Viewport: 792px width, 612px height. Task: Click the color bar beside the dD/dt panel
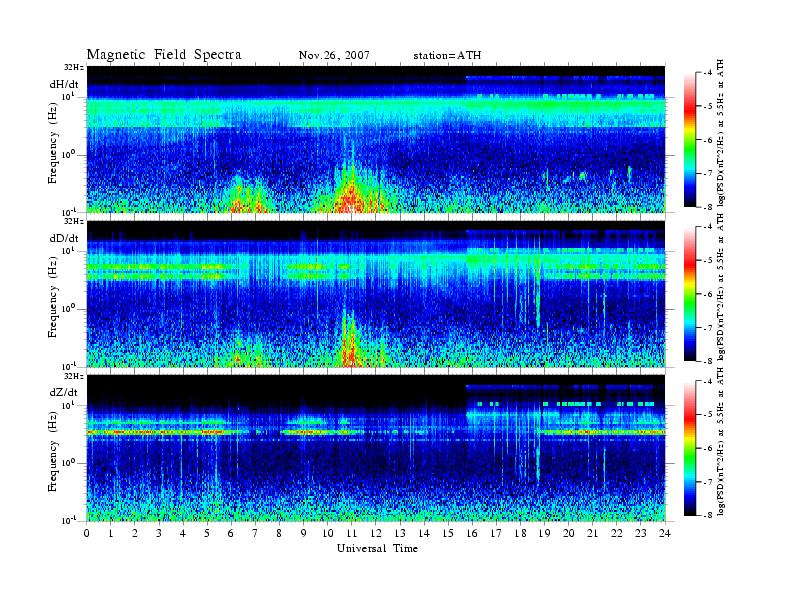pyautogui.click(x=690, y=294)
